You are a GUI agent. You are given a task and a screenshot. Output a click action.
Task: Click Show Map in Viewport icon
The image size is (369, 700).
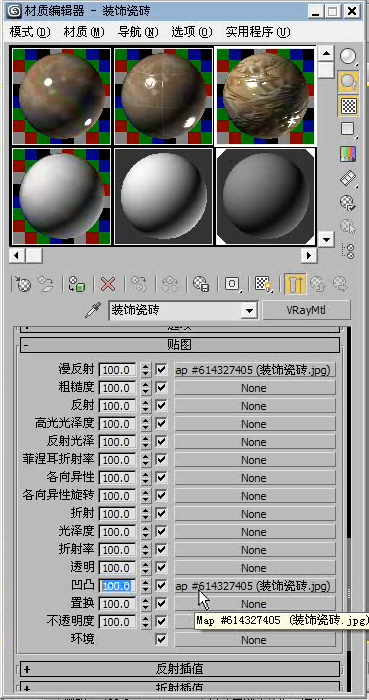click(x=263, y=284)
